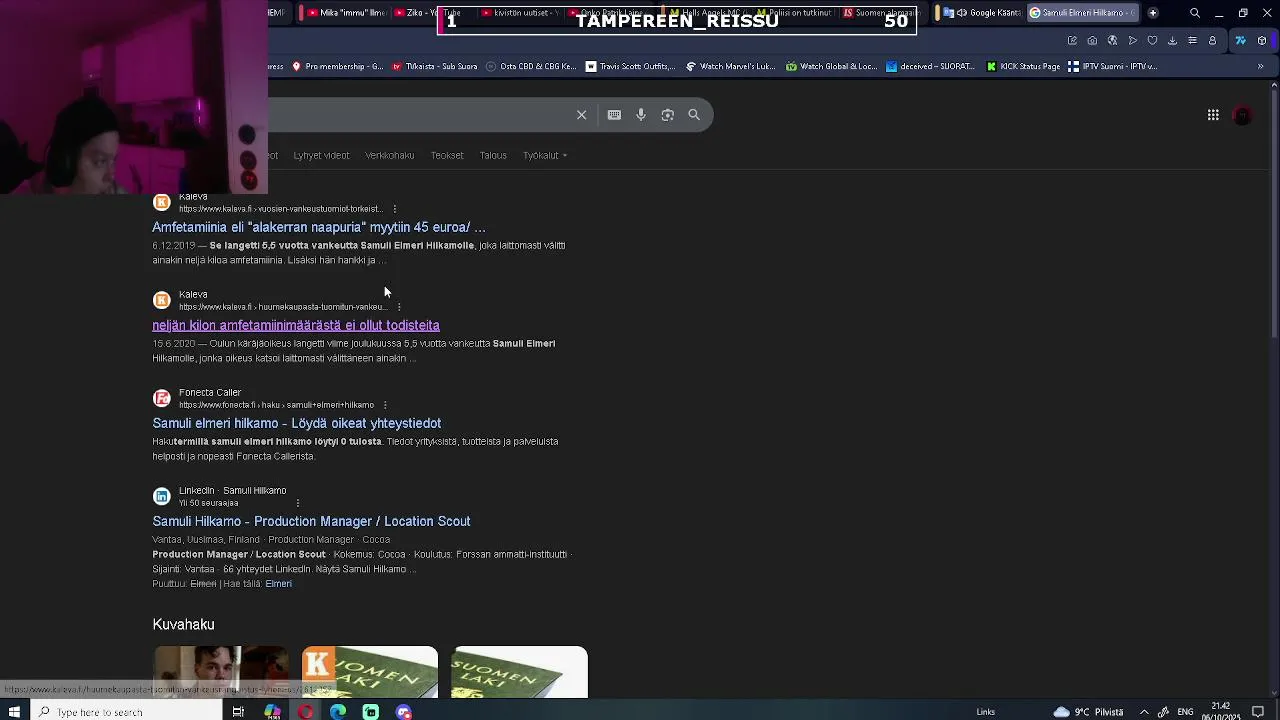
Task: Click the Elmeri "Hae tällä" link
Action: click(278, 584)
